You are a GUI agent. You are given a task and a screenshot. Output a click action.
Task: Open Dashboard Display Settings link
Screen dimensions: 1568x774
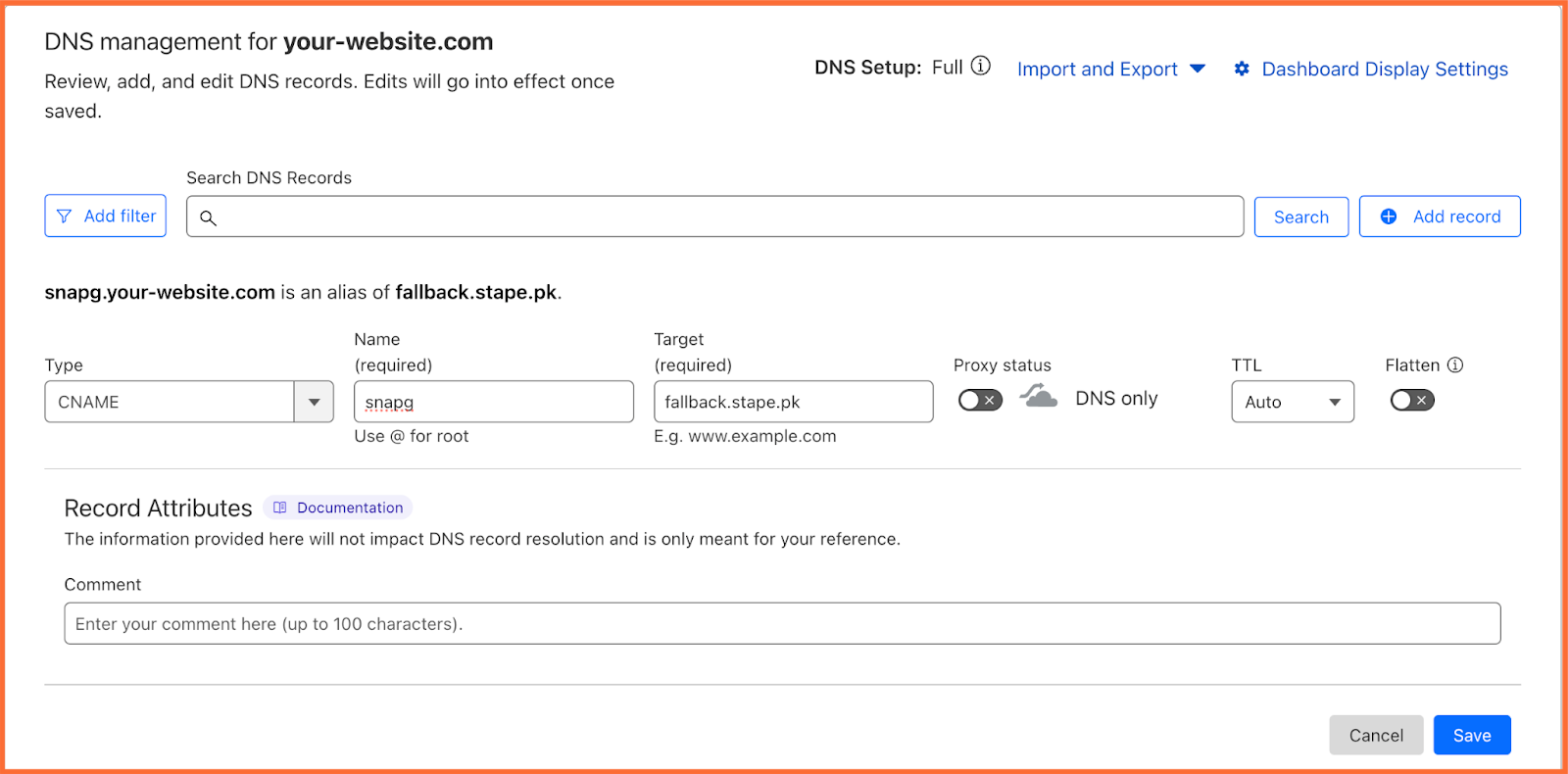pyautogui.click(x=1384, y=70)
